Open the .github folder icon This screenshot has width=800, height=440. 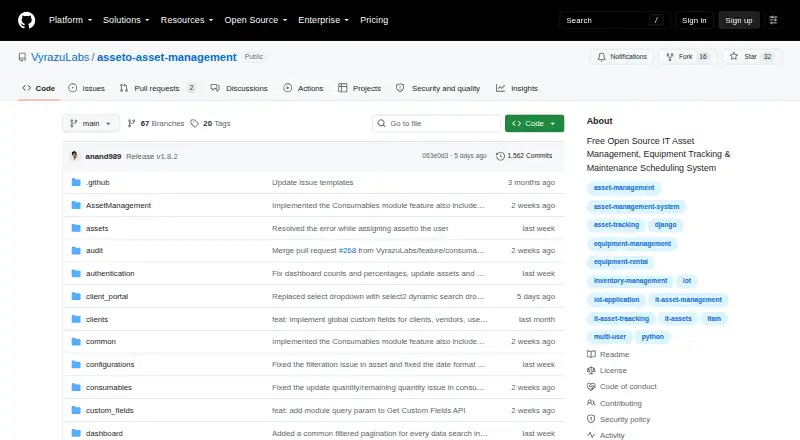coord(76,182)
